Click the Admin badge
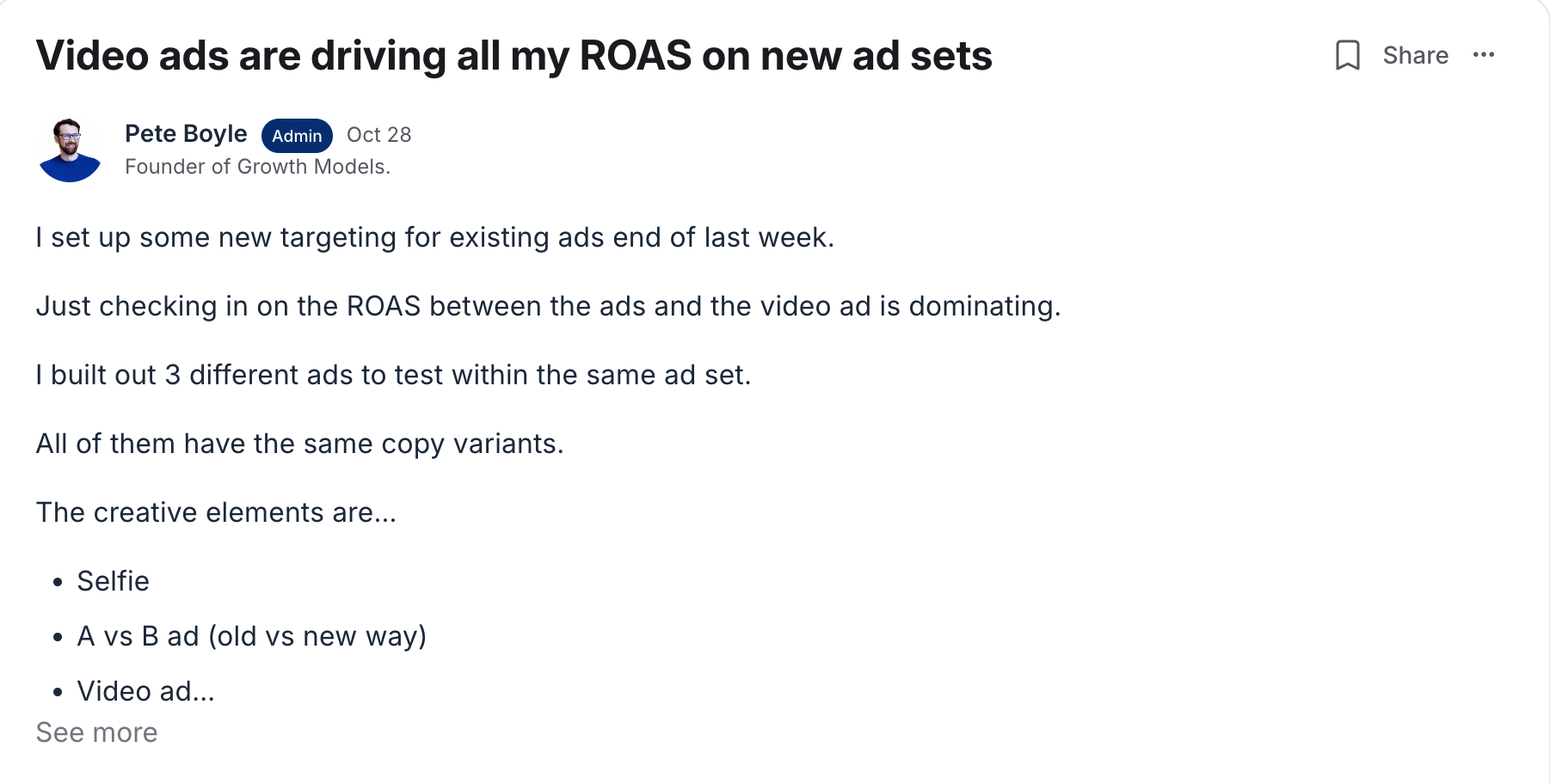 (297, 136)
